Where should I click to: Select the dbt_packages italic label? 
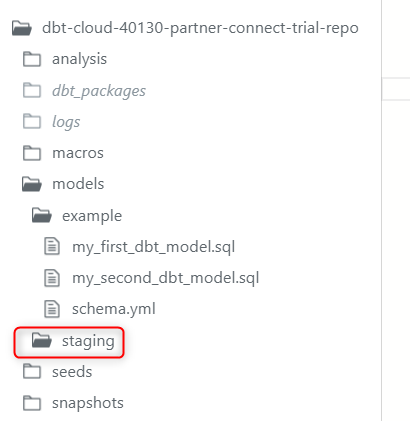99,91
